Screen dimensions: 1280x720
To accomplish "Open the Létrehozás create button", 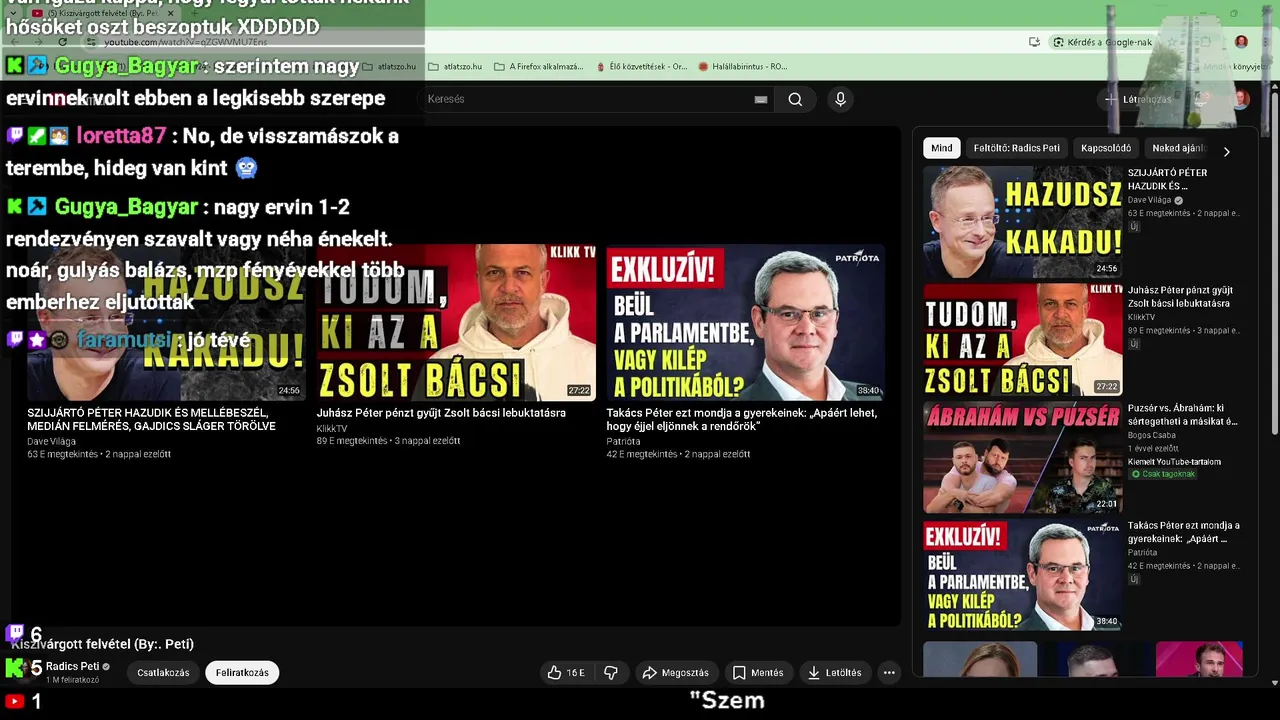I will coord(1138,99).
